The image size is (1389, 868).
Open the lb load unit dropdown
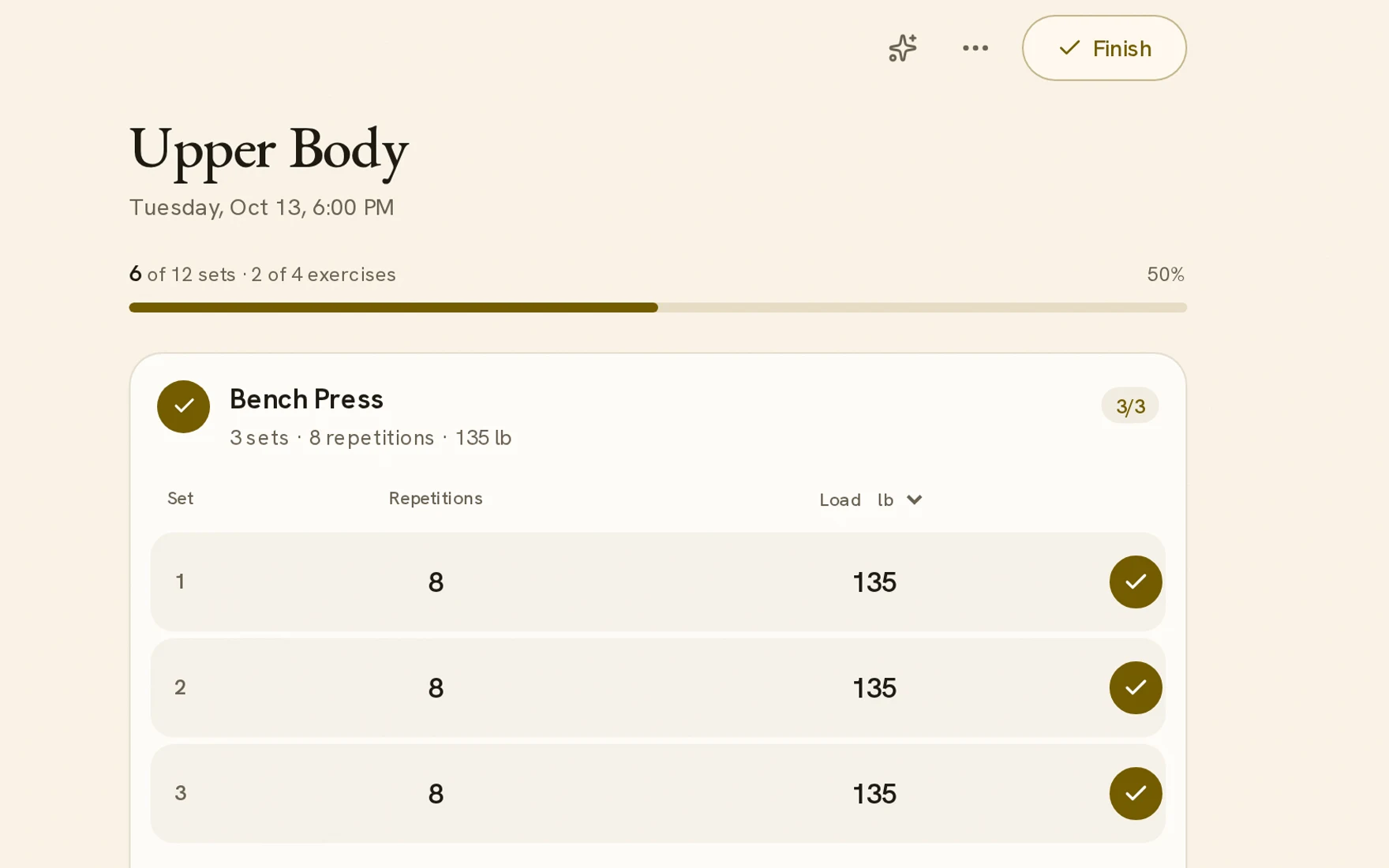(900, 499)
